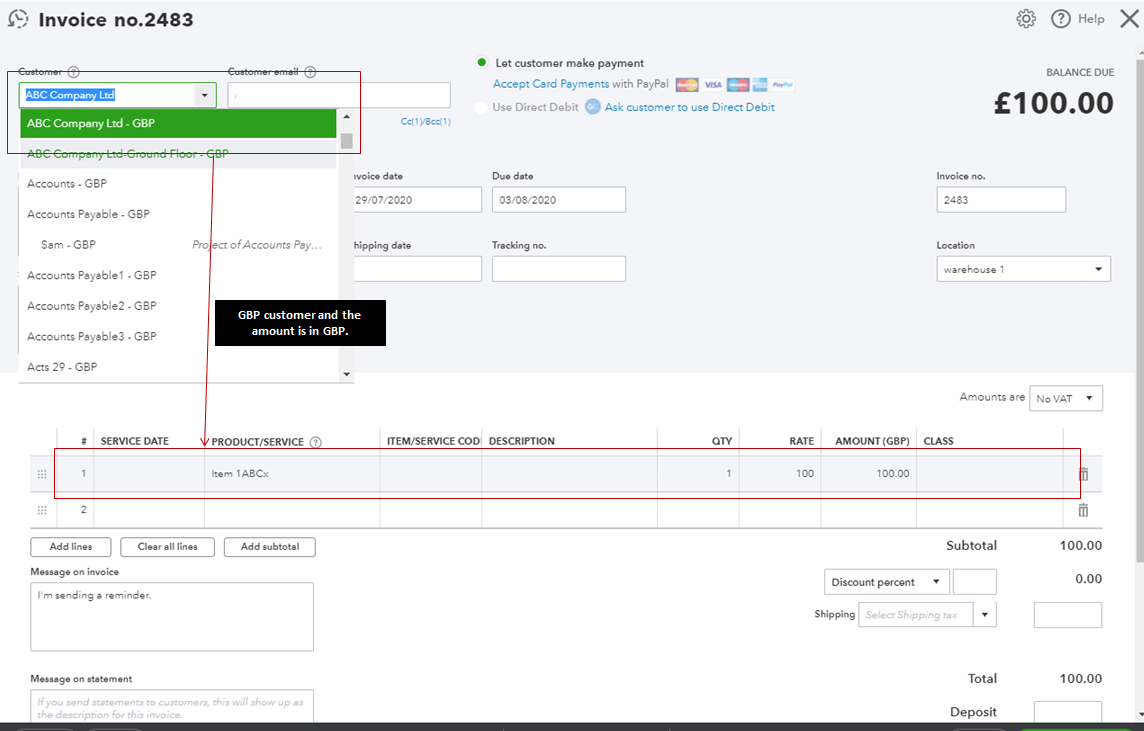Delete line 1 with trash icon

1083,474
